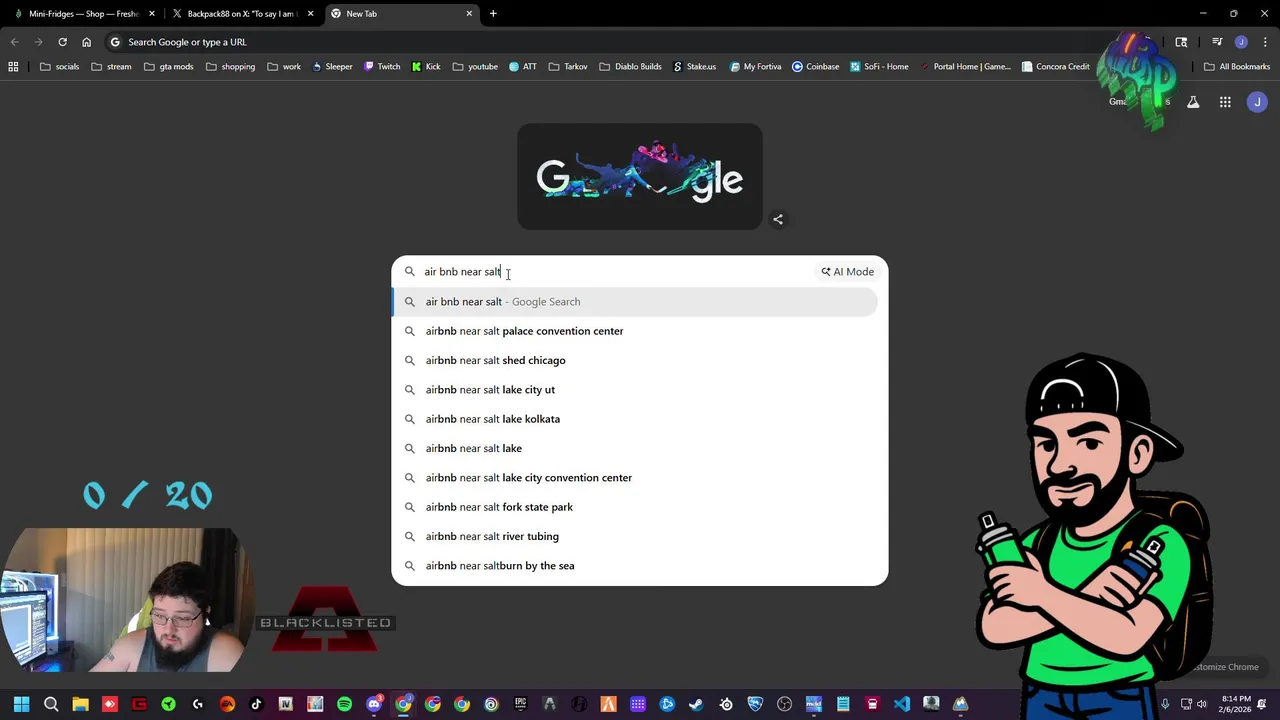Select suggestion 'salt lake city convention center'
The width and height of the screenshot is (1280, 720).
634,478
